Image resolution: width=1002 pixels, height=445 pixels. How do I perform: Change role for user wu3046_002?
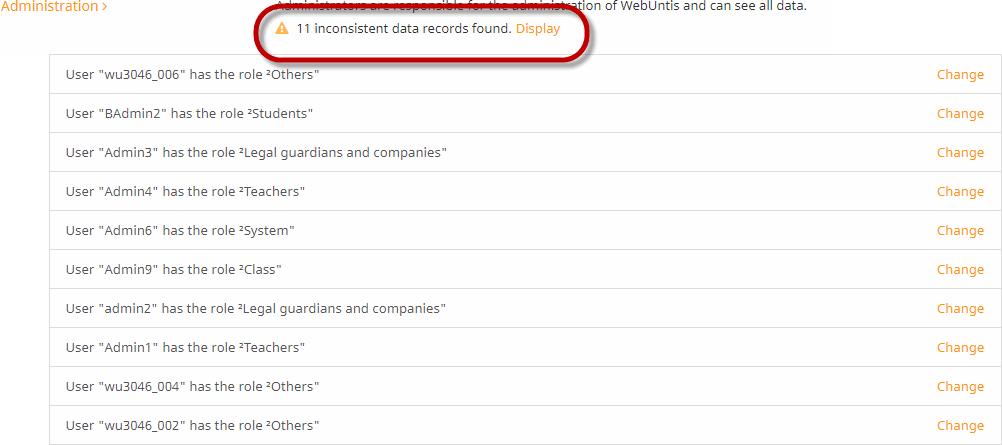click(960, 426)
